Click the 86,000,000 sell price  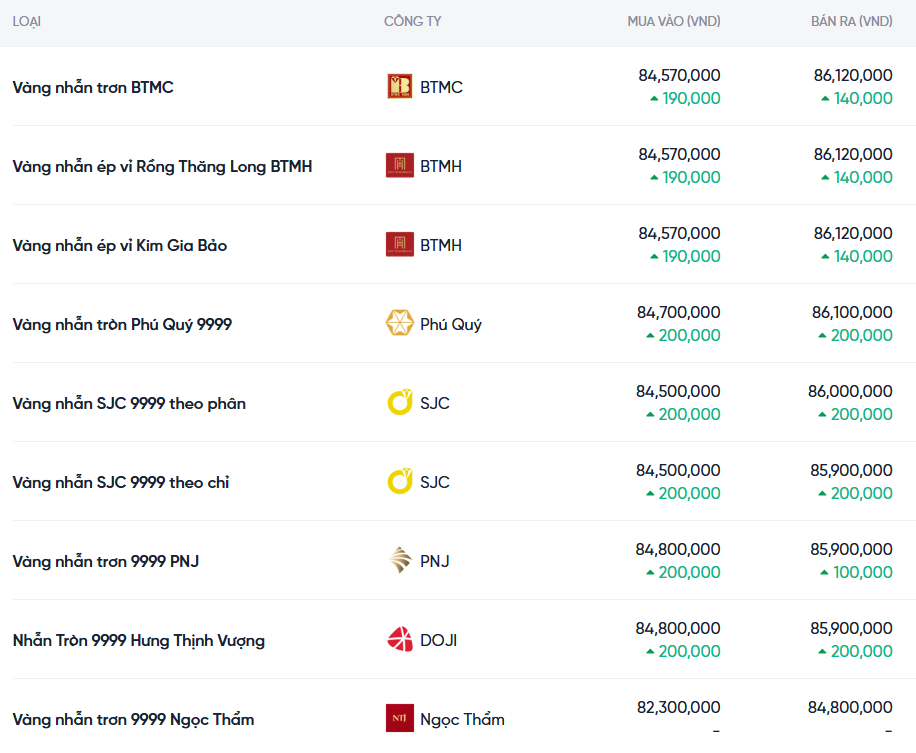[850, 392]
